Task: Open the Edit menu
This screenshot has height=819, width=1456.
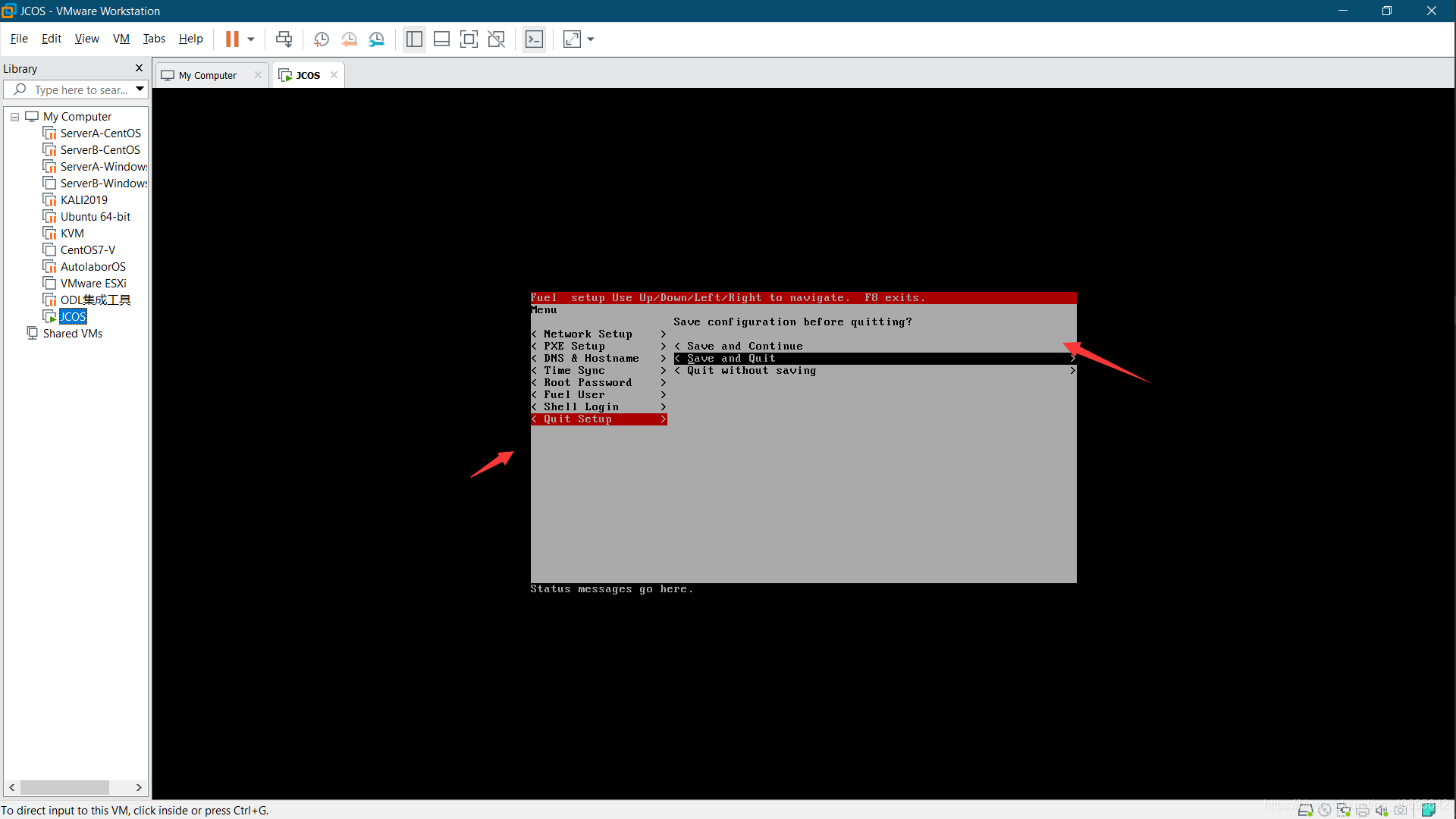Action: pos(52,39)
